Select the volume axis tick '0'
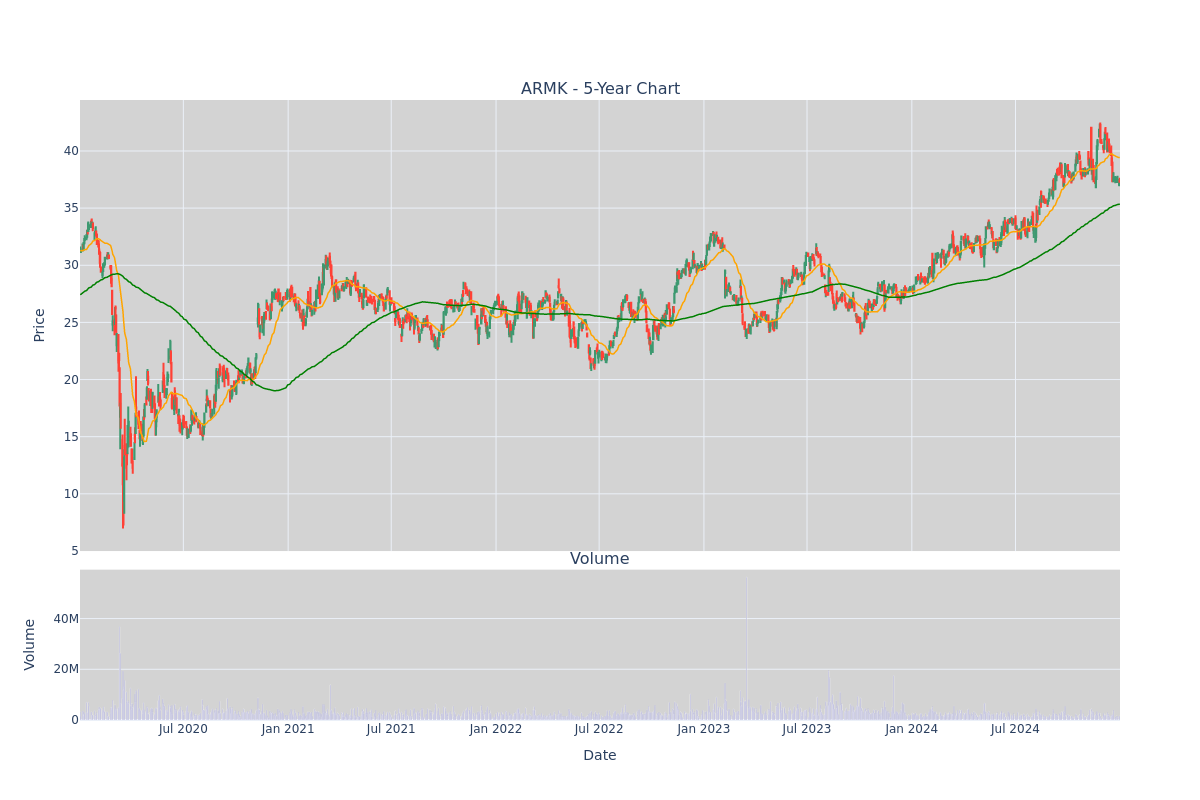The width and height of the screenshot is (1200, 800). pyautogui.click(x=75, y=720)
